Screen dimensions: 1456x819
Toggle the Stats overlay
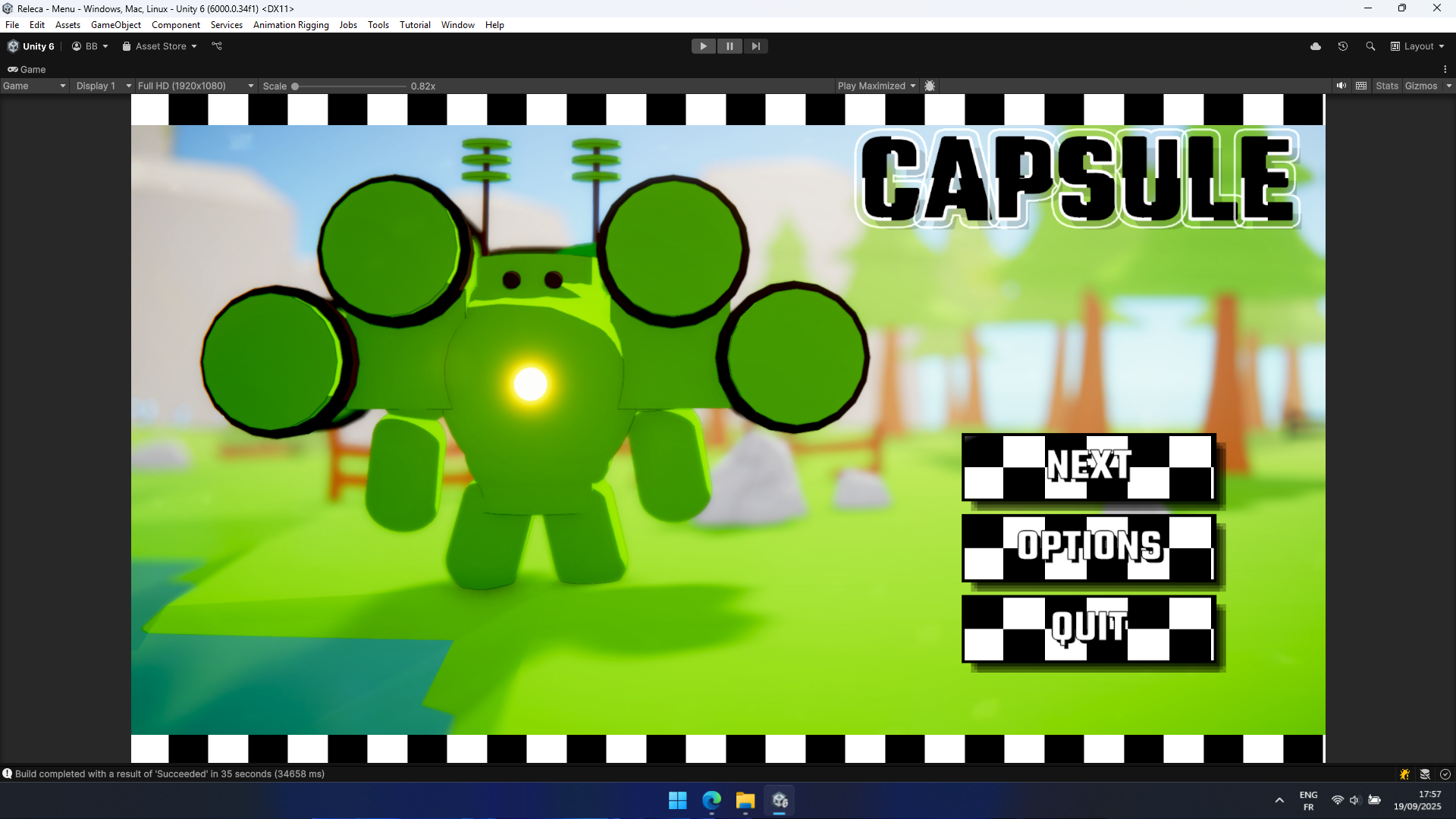pos(1386,86)
